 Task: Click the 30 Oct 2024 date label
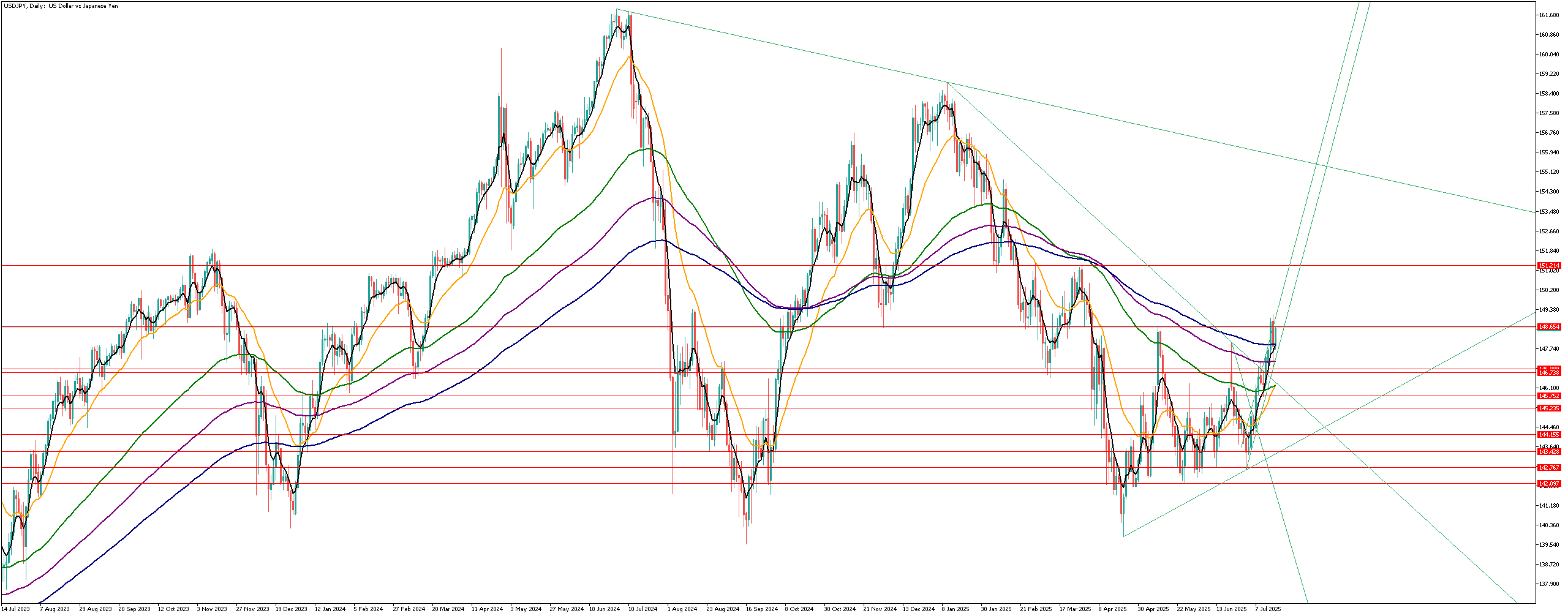click(x=839, y=609)
